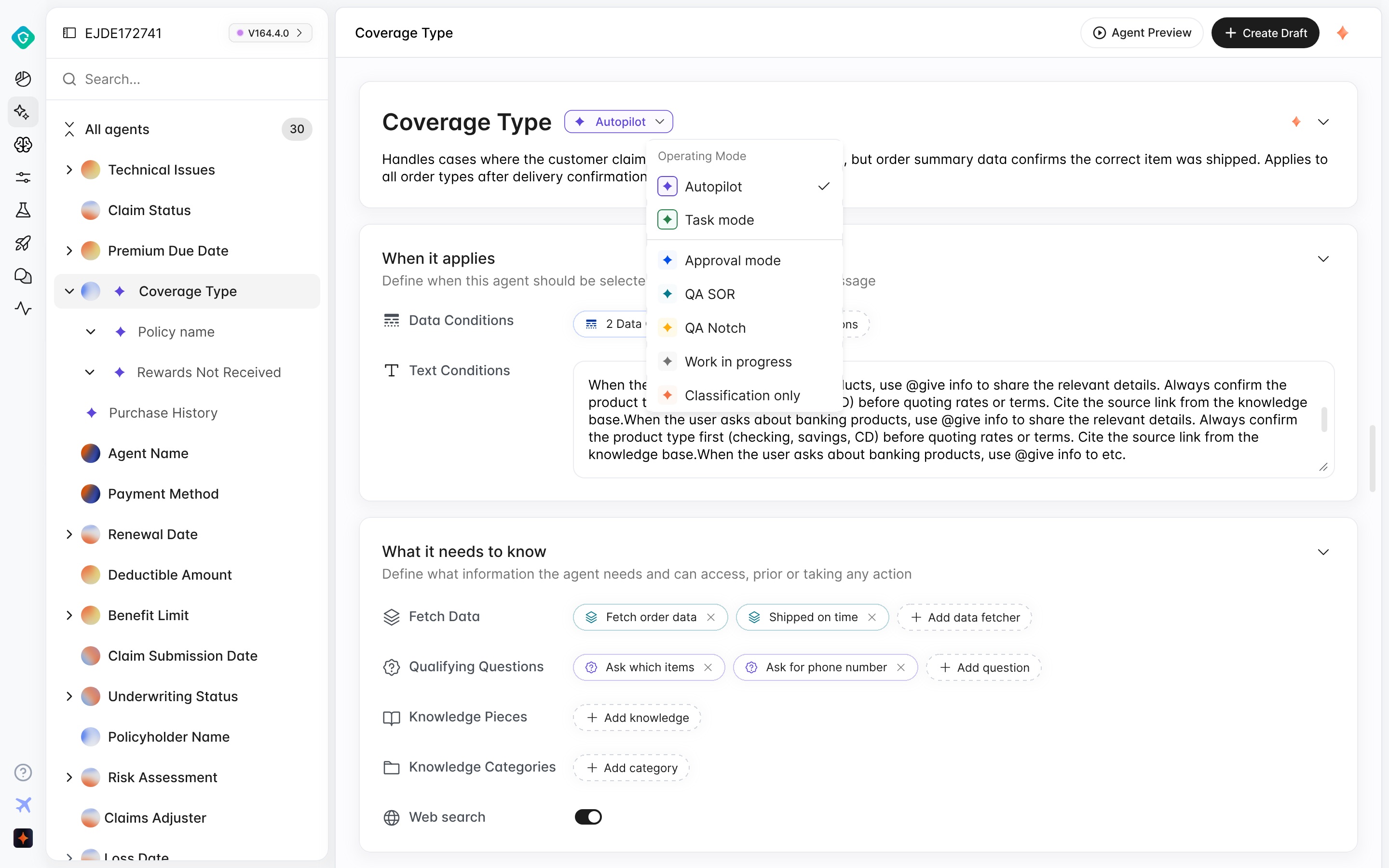This screenshot has height=868, width=1389.
Task: Click the Agent Preview button
Action: [1141, 33]
